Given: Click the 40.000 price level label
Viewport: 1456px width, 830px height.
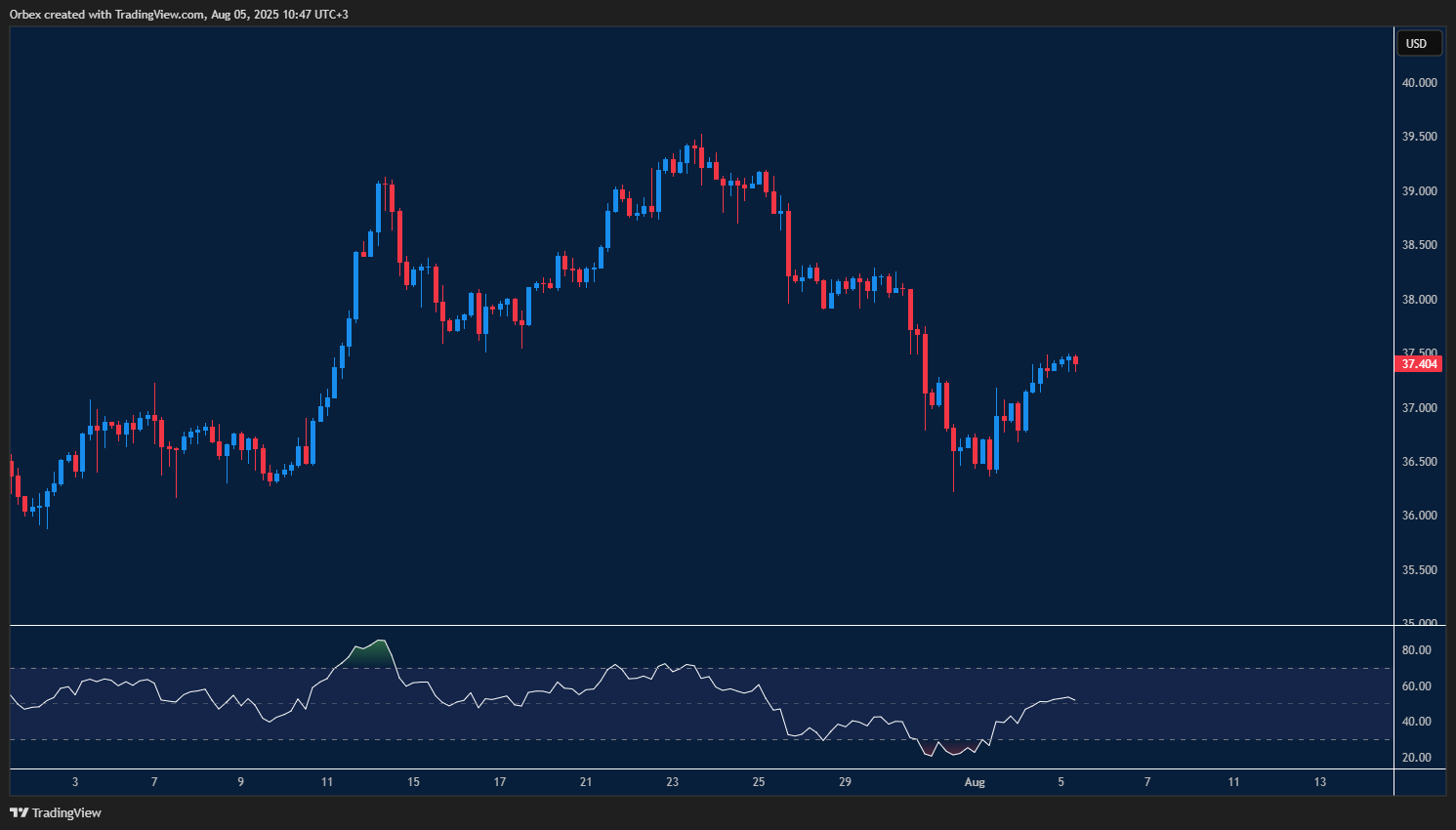Looking at the screenshot, I should (x=1418, y=82).
